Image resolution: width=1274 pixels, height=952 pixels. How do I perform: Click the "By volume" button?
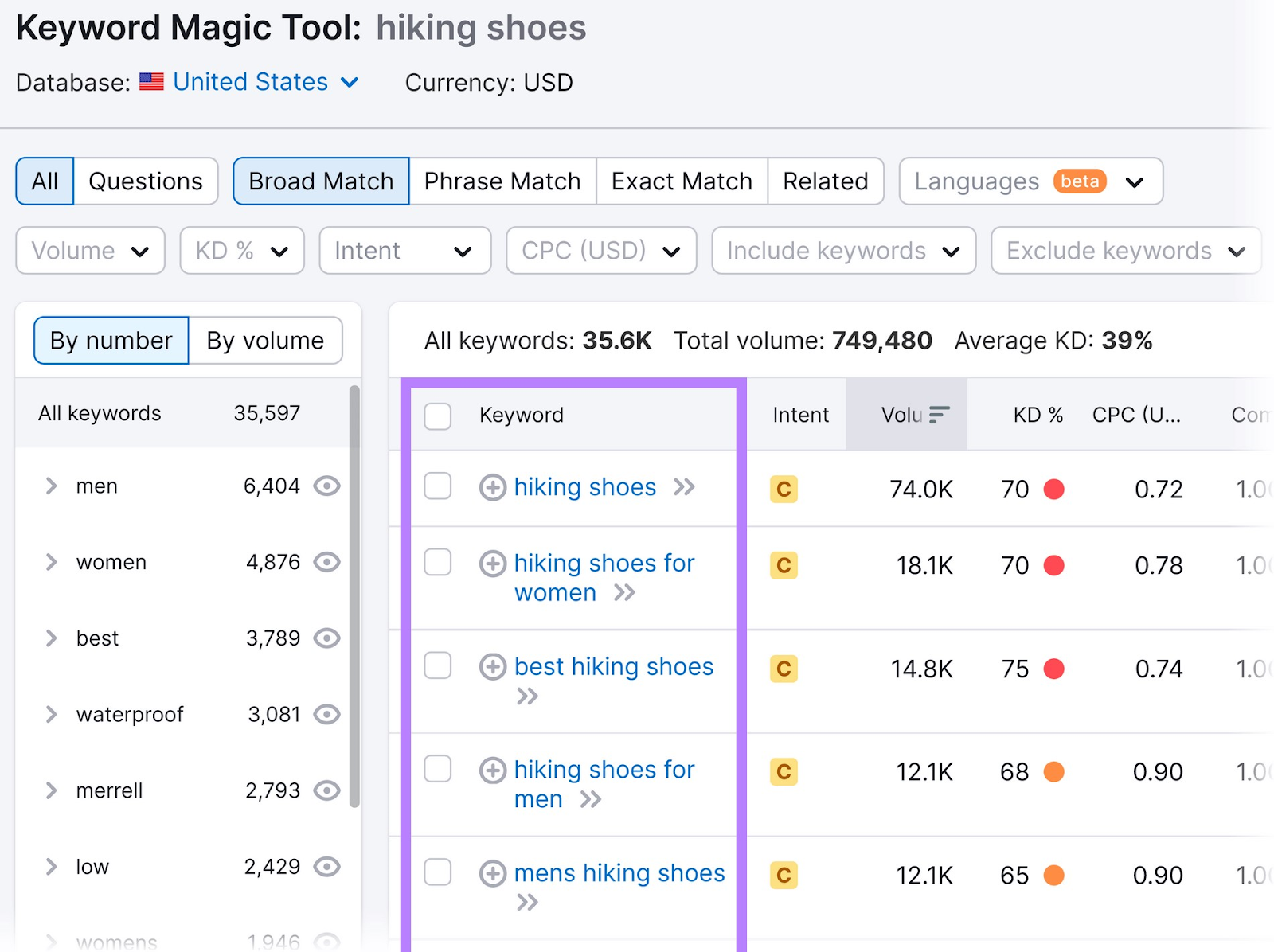point(264,341)
